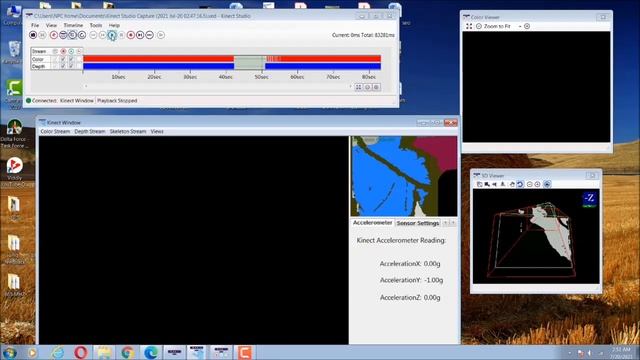Screen dimensions: 640x360
Task: Click the AccelerationY: -1.00g reading
Action: (411, 280)
